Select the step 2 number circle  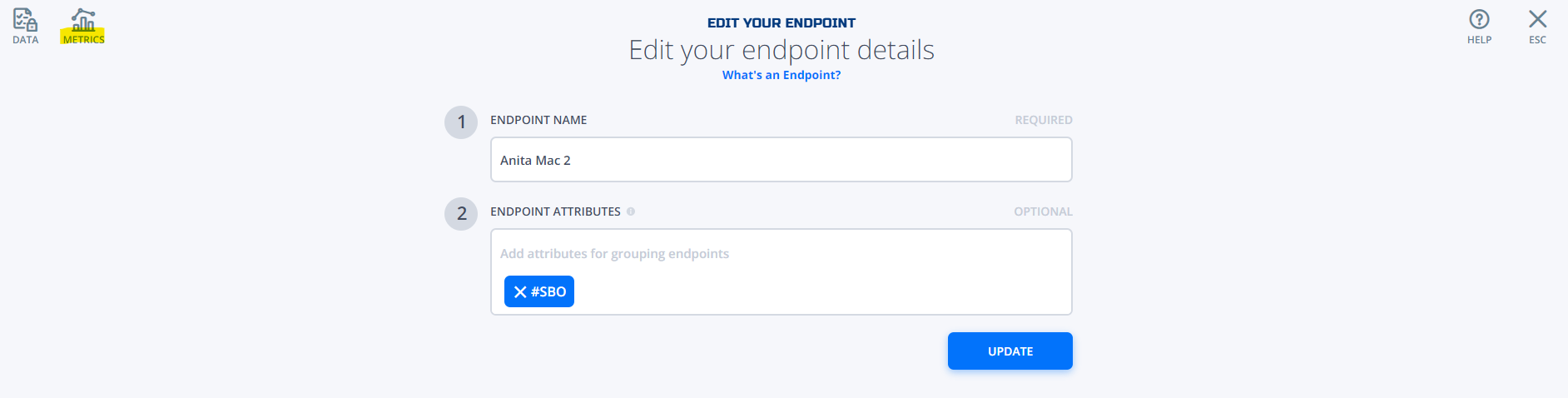click(x=461, y=214)
